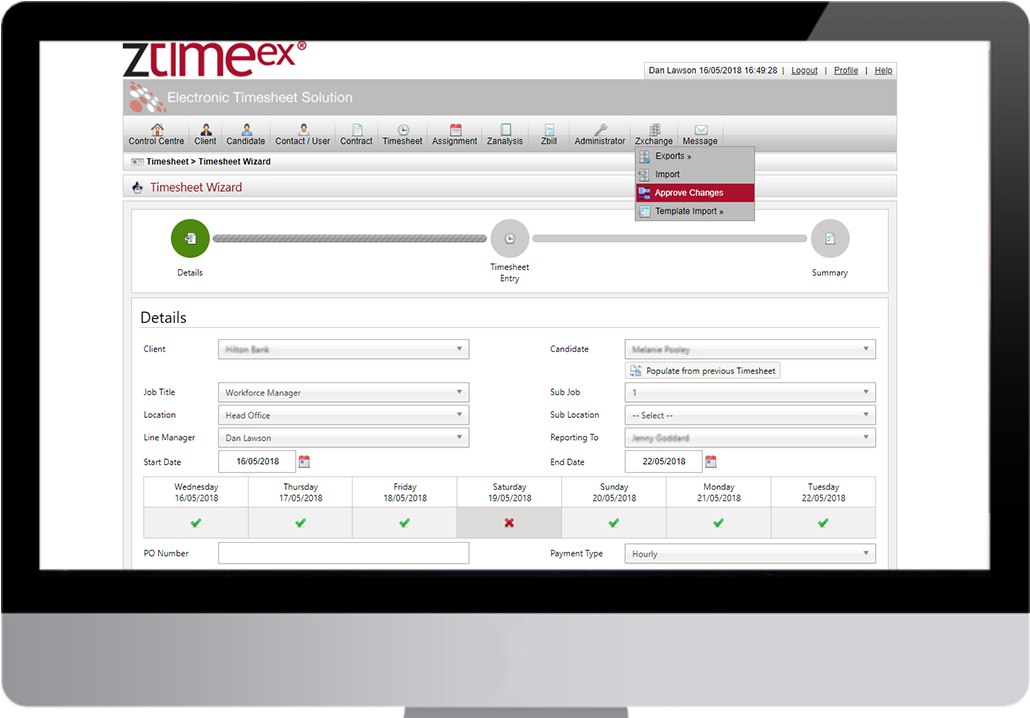
Task: Toggle the Saturday 19/05/2018 red cross
Action: click(x=509, y=523)
